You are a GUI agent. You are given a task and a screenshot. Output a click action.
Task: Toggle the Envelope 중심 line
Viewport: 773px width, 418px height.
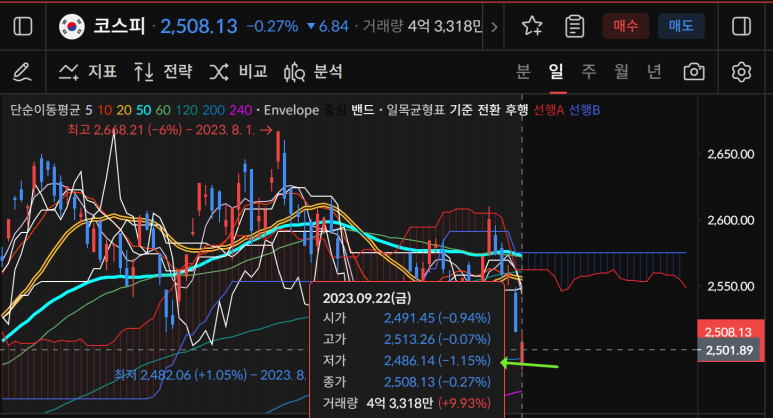pyautogui.click(x=335, y=110)
